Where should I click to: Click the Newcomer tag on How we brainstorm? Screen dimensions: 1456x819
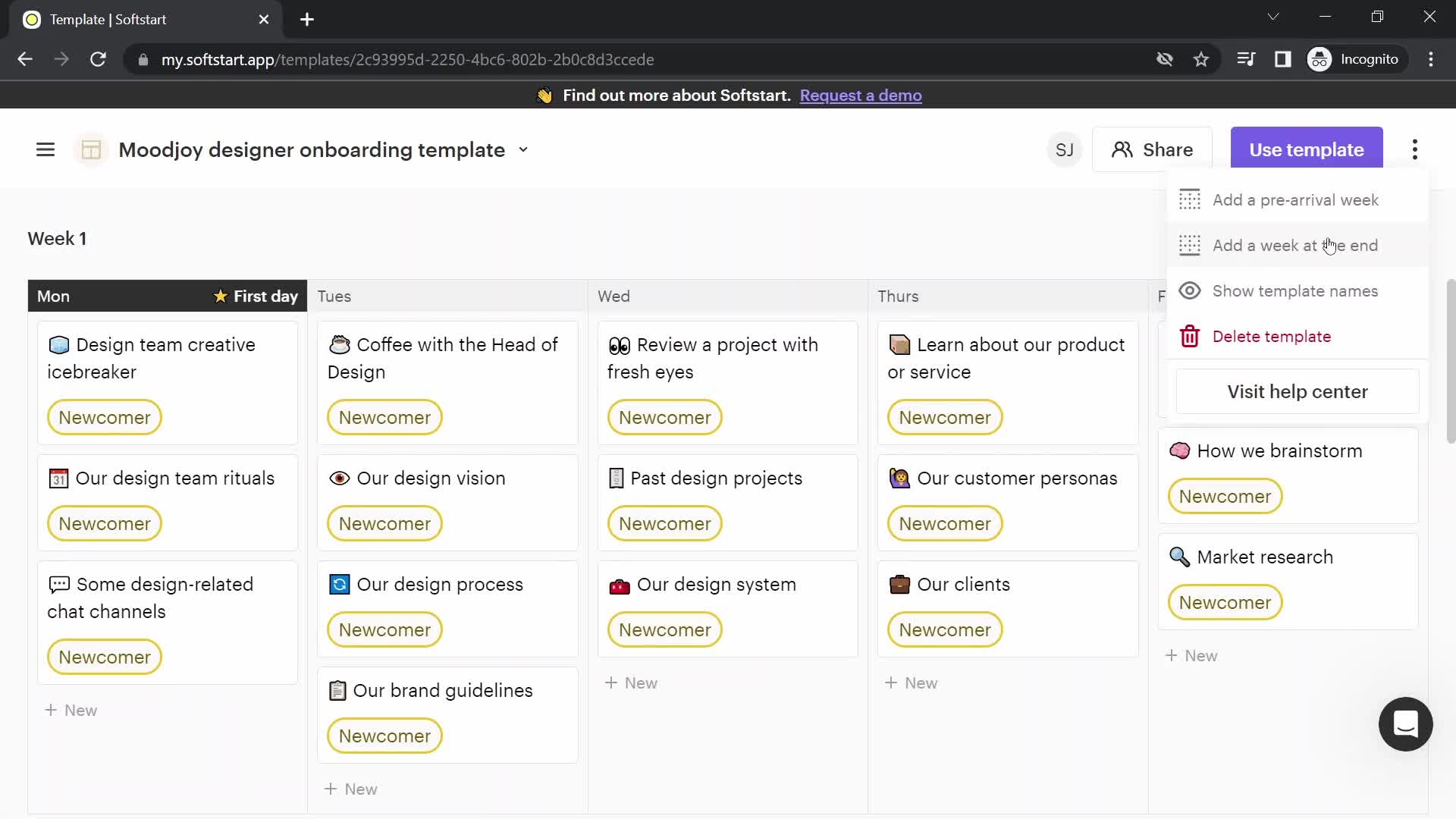[x=1224, y=496]
